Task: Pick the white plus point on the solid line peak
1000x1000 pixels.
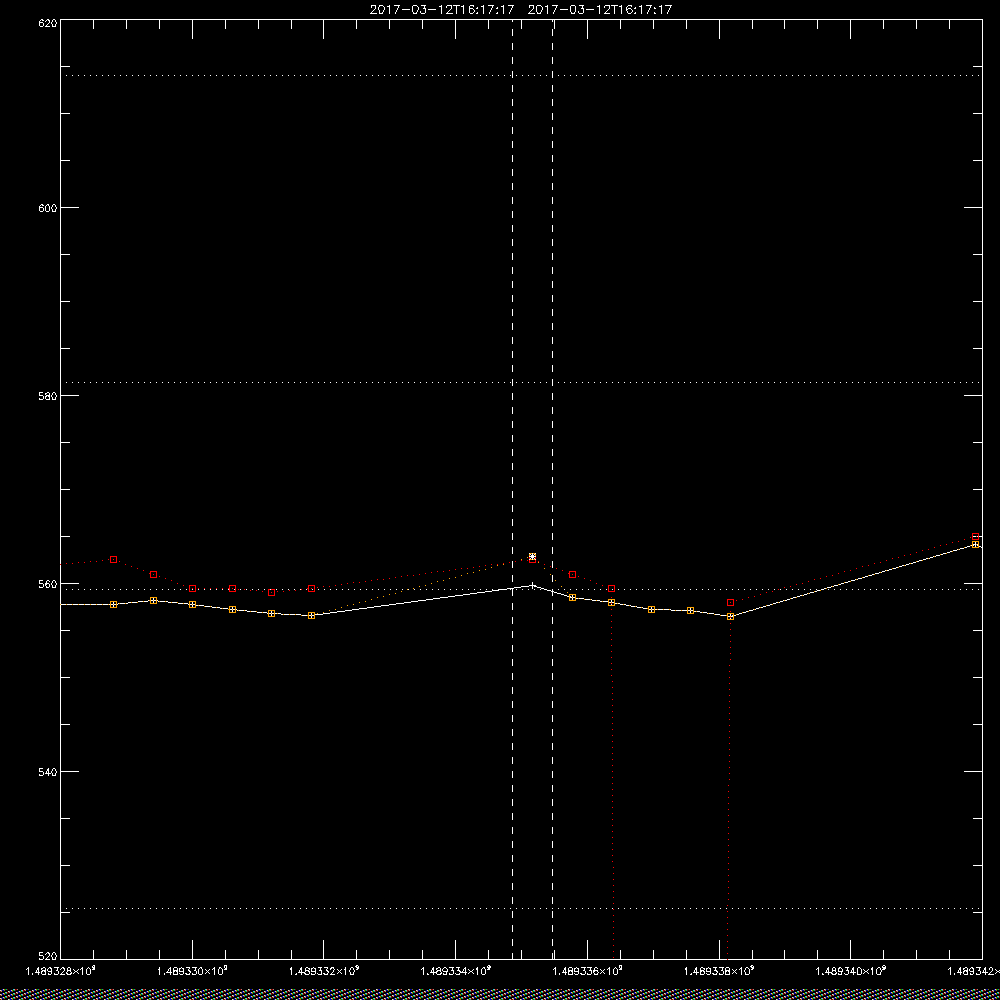Action: pos(533,585)
